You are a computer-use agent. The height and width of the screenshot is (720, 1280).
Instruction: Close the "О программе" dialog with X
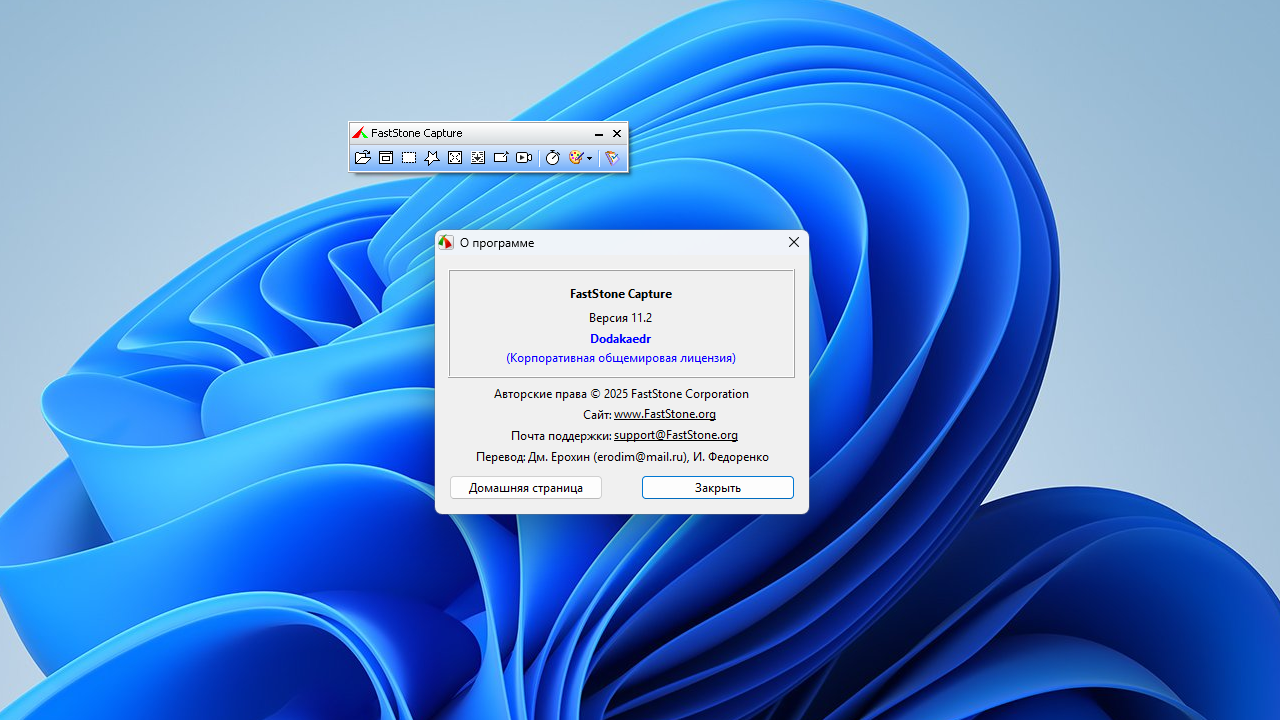tap(794, 242)
